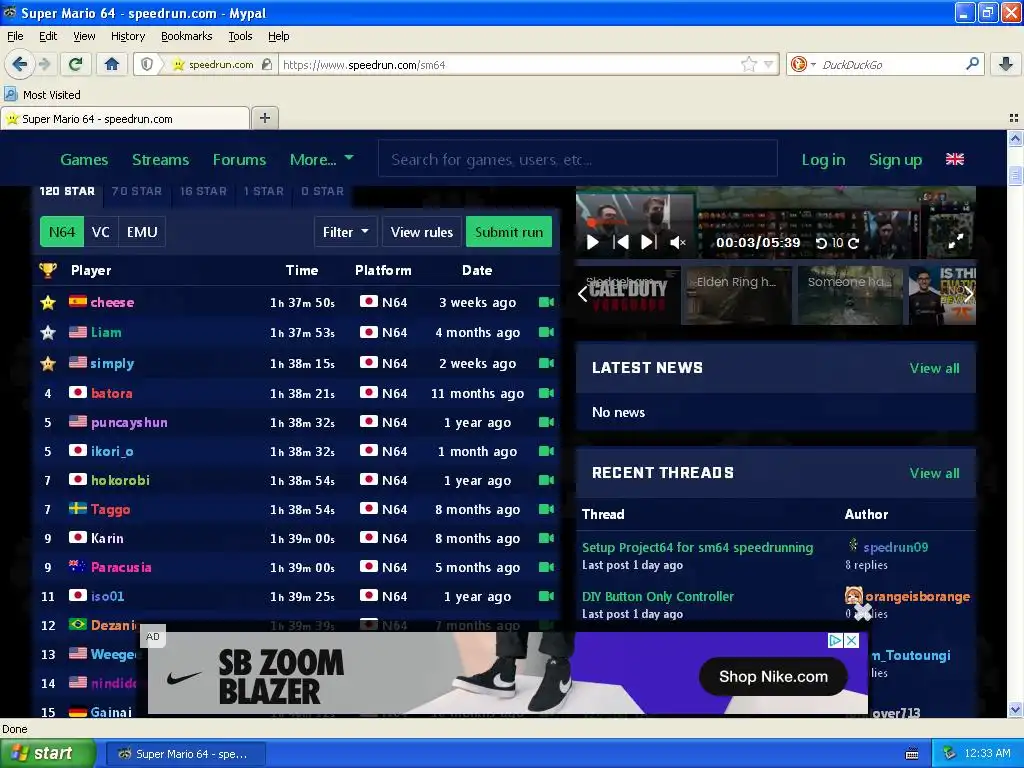The image size is (1024, 768).
Task: Switch to the 70 STAR category tab
Action: [x=136, y=191]
